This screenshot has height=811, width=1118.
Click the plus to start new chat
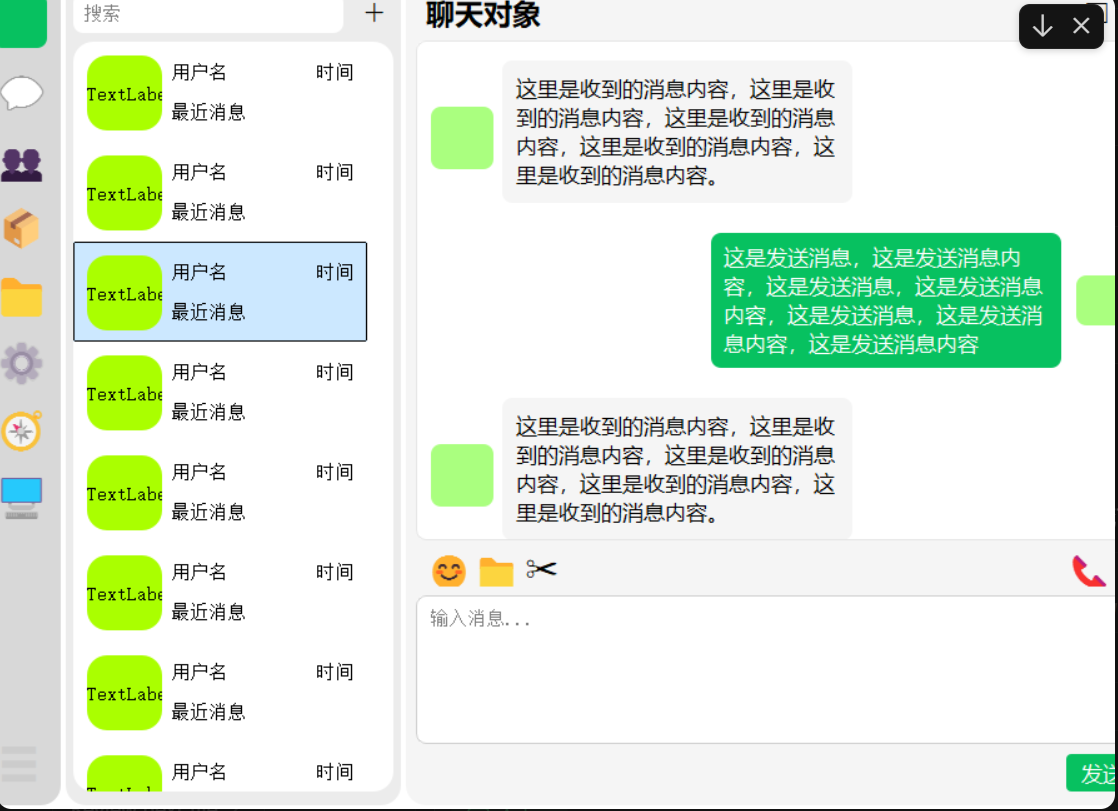373,14
